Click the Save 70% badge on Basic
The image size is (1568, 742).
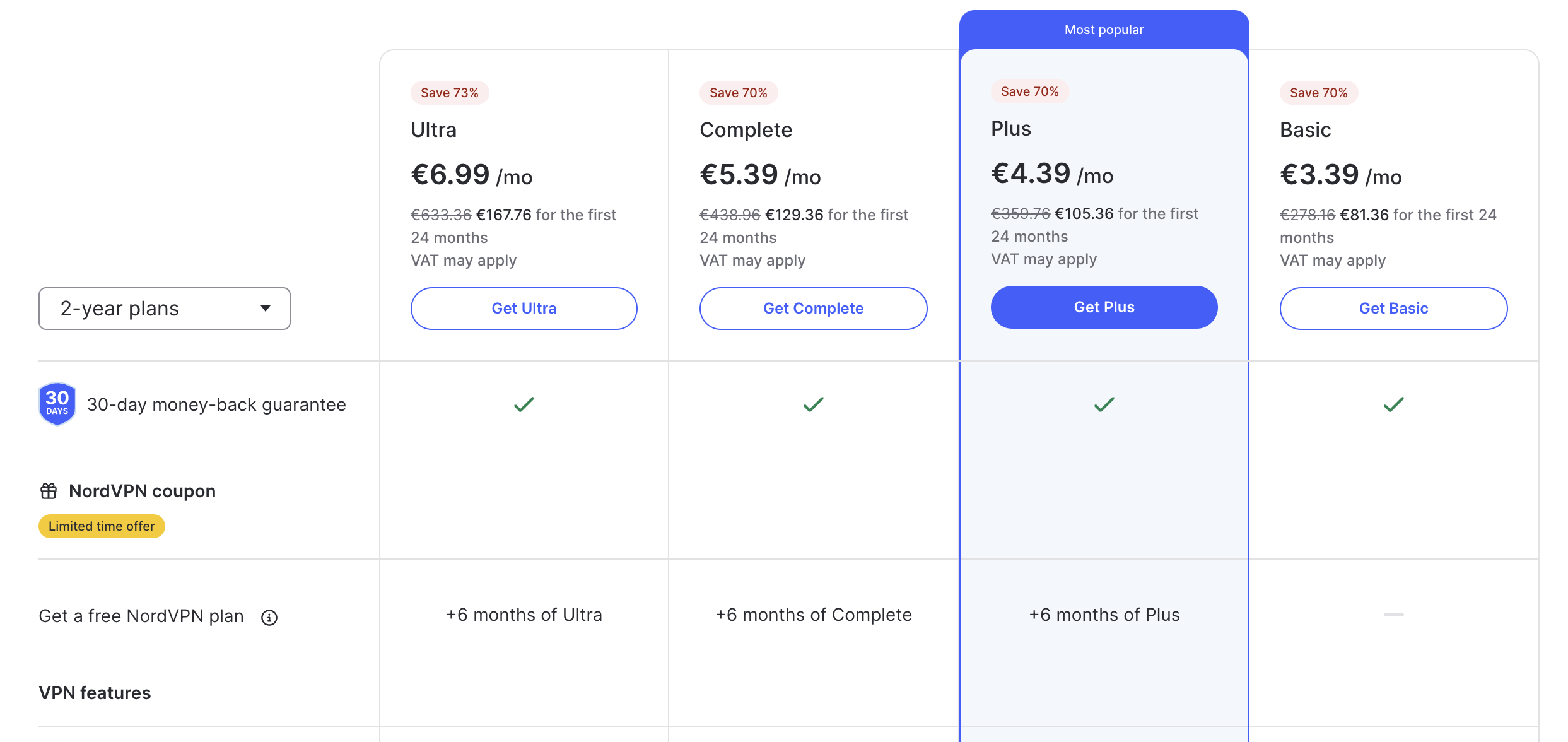[1318, 93]
